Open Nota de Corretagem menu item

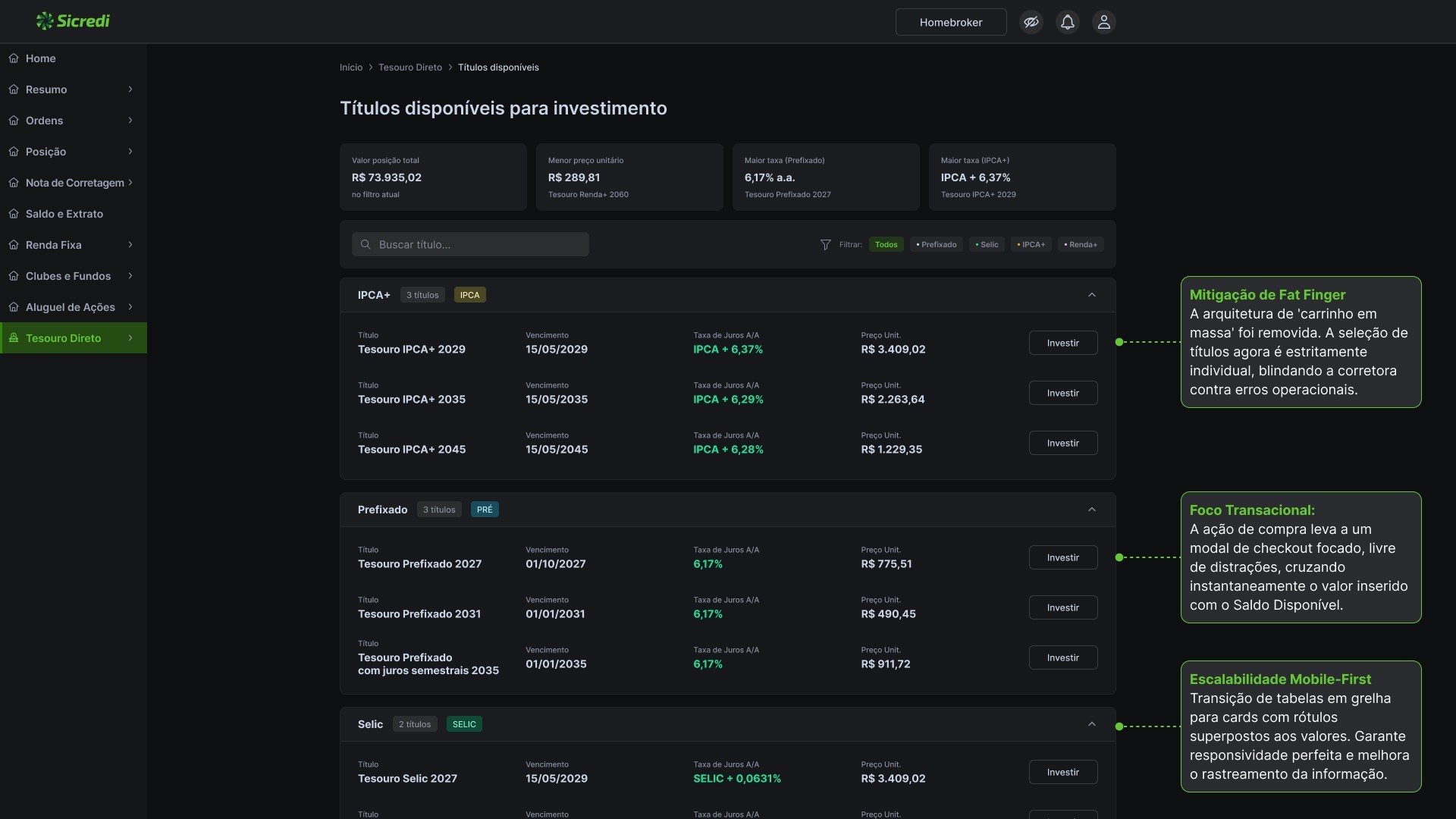pyautogui.click(x=74, y=183)
